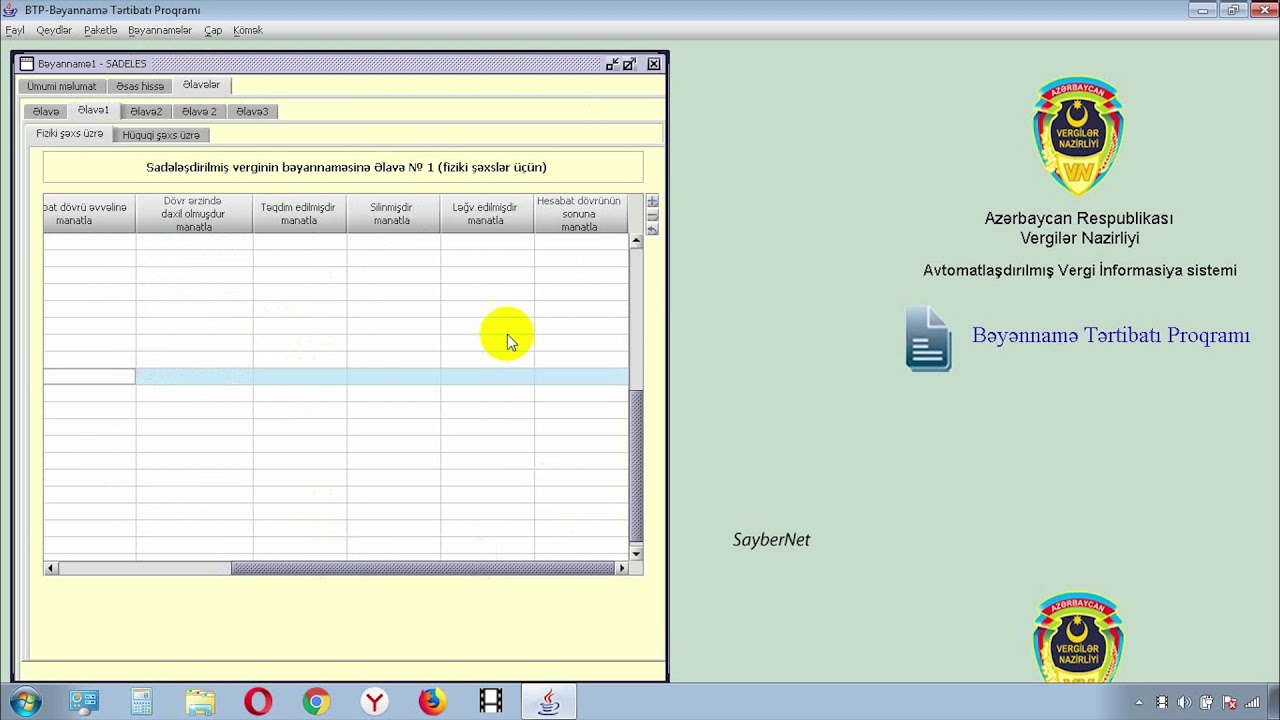Remove a table row with the minus icon
The height and width of the screenshot is (720, 1280).
(x=653, y=215)
